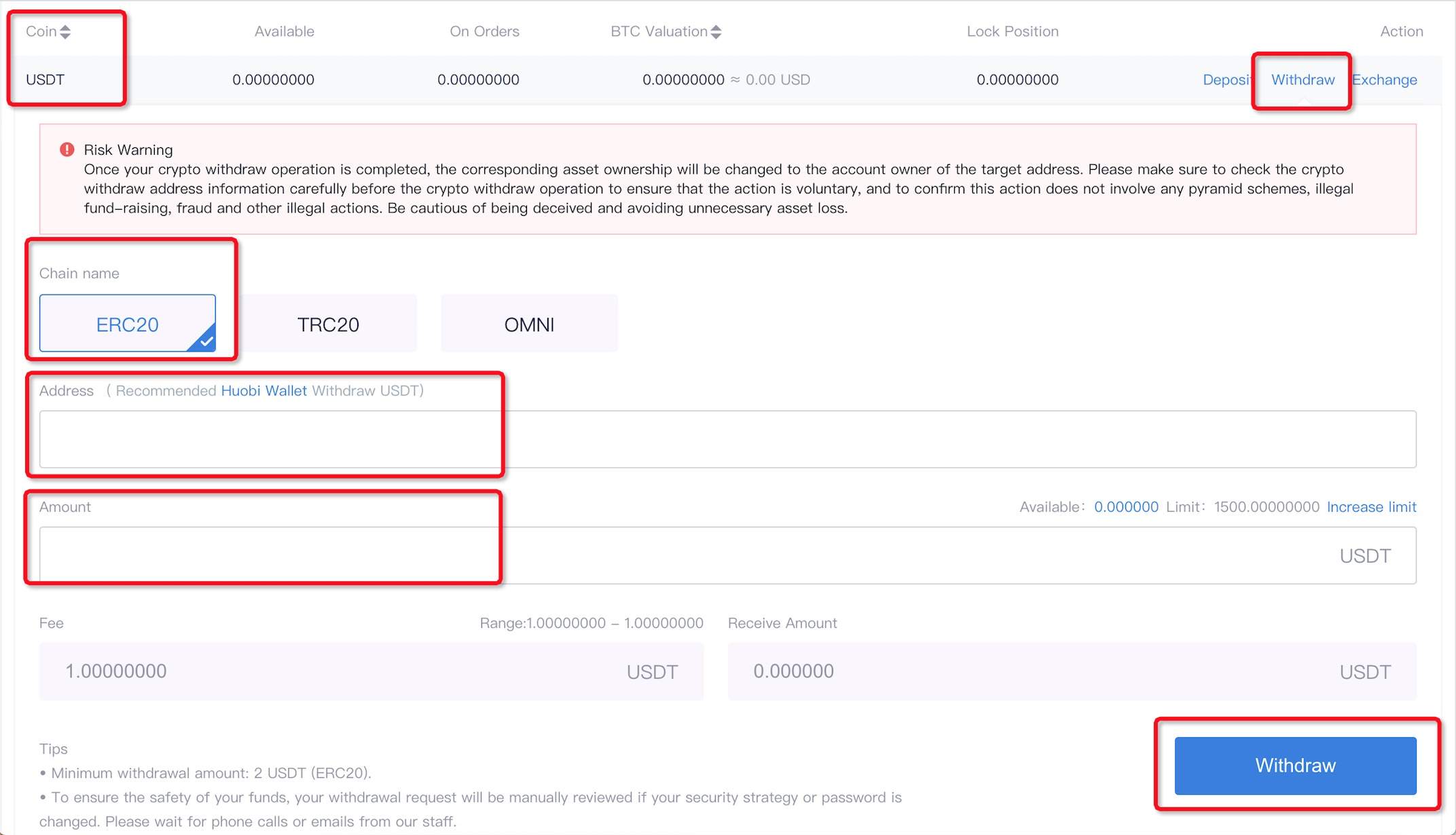The width and height of the screenshot is (1456, 835).
Task: Click Huobi Wallet recommended link
Action: 263,390
